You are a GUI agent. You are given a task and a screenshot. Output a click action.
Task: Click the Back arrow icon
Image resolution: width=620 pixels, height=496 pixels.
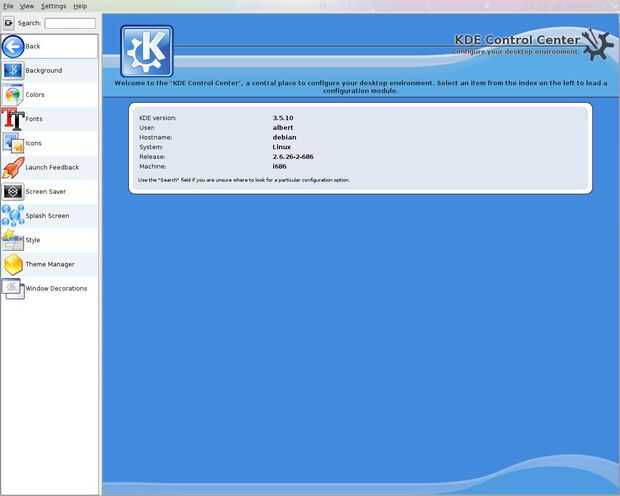click(x=13, y=47)
